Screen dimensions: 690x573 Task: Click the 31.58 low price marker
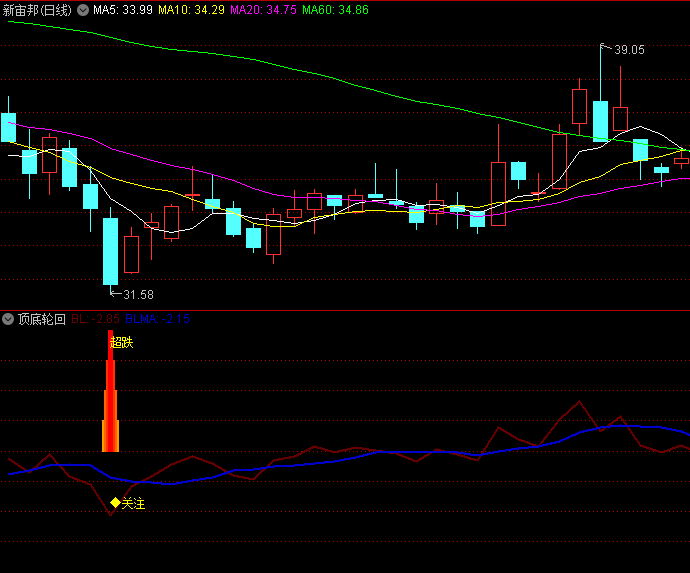click(x=138, y=294)
